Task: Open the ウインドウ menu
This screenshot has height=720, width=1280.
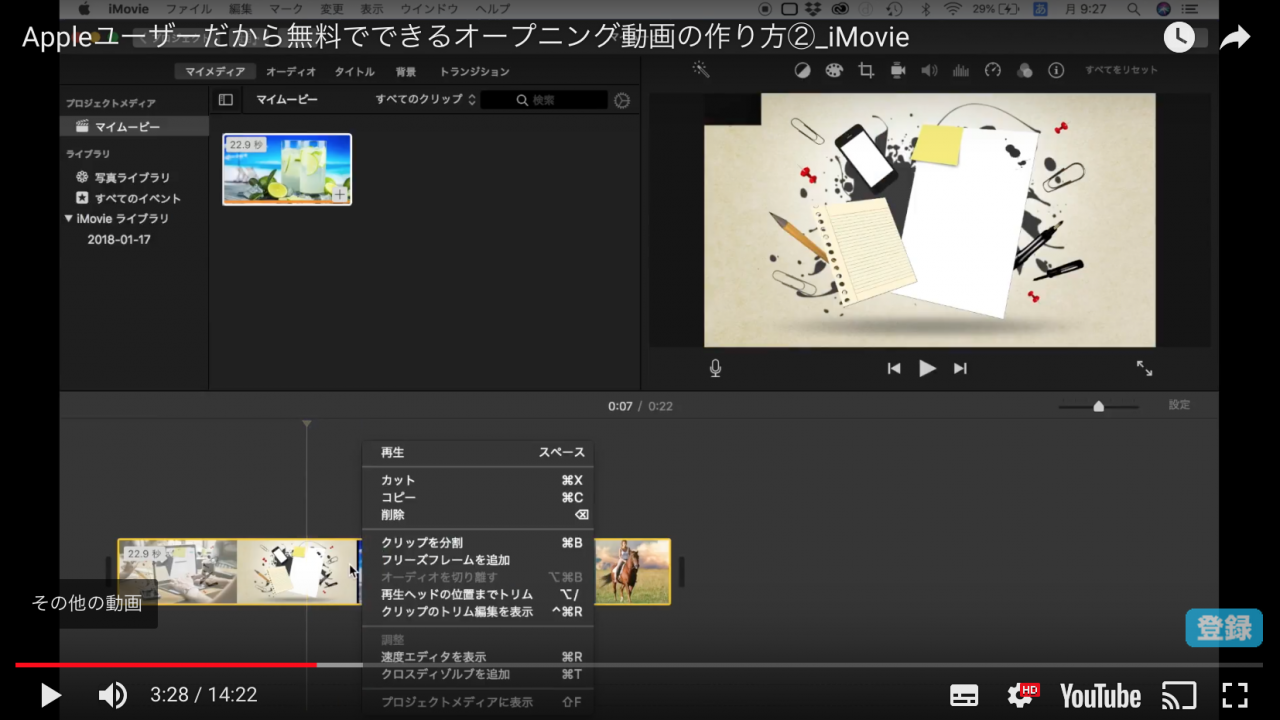Action: [429, 9]
